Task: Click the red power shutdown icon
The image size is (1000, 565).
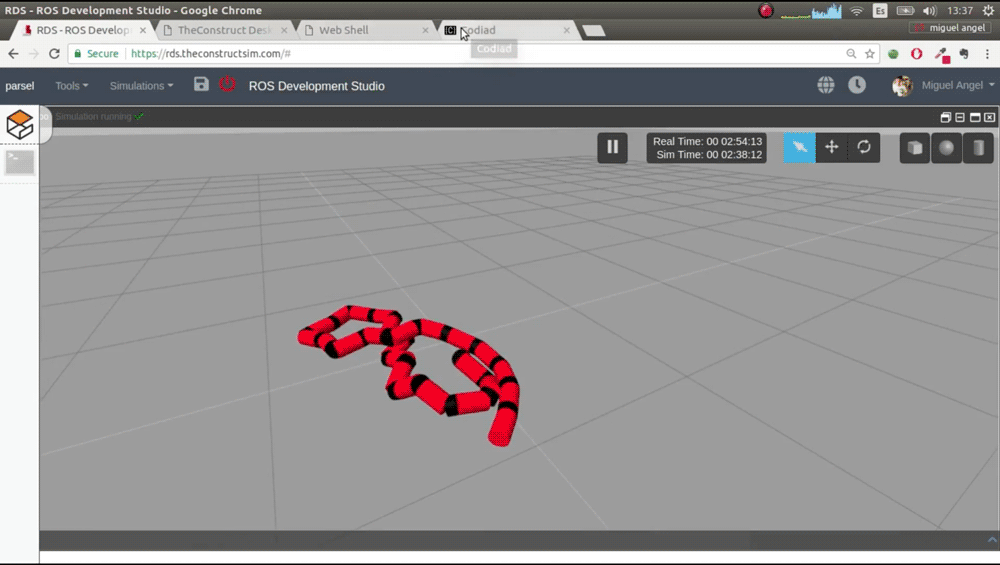Action: point(227,84)
